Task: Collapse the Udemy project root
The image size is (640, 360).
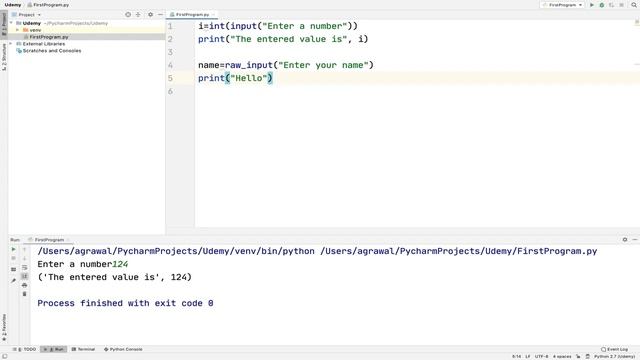Action: point(11,23)
